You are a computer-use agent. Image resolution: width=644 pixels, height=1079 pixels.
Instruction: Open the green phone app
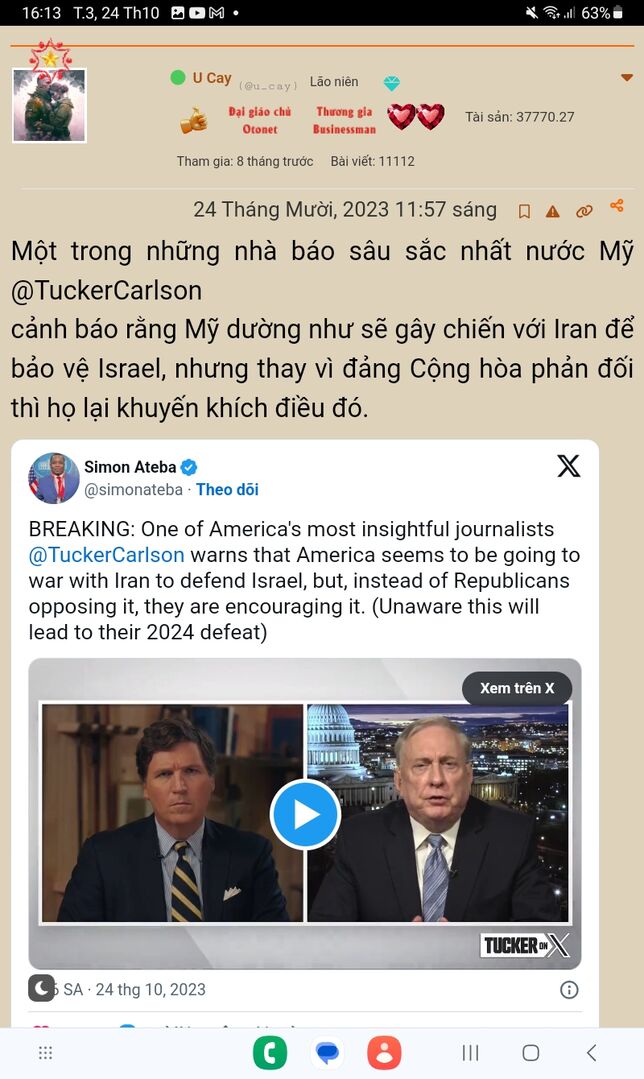coord(270,1053)
